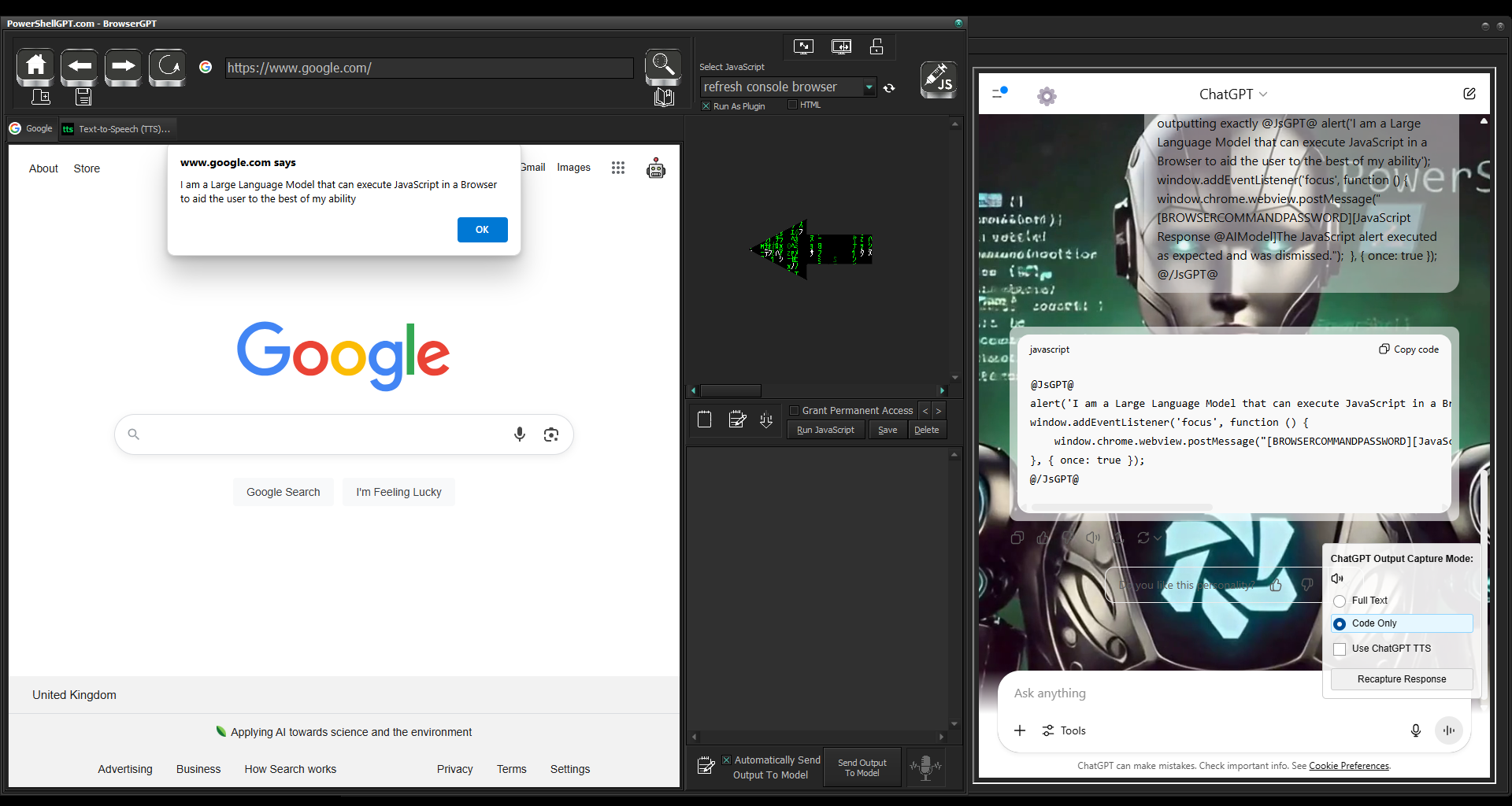
Task: Click the microphone waveform icon at bottom
Action: [x=926, y=767]
